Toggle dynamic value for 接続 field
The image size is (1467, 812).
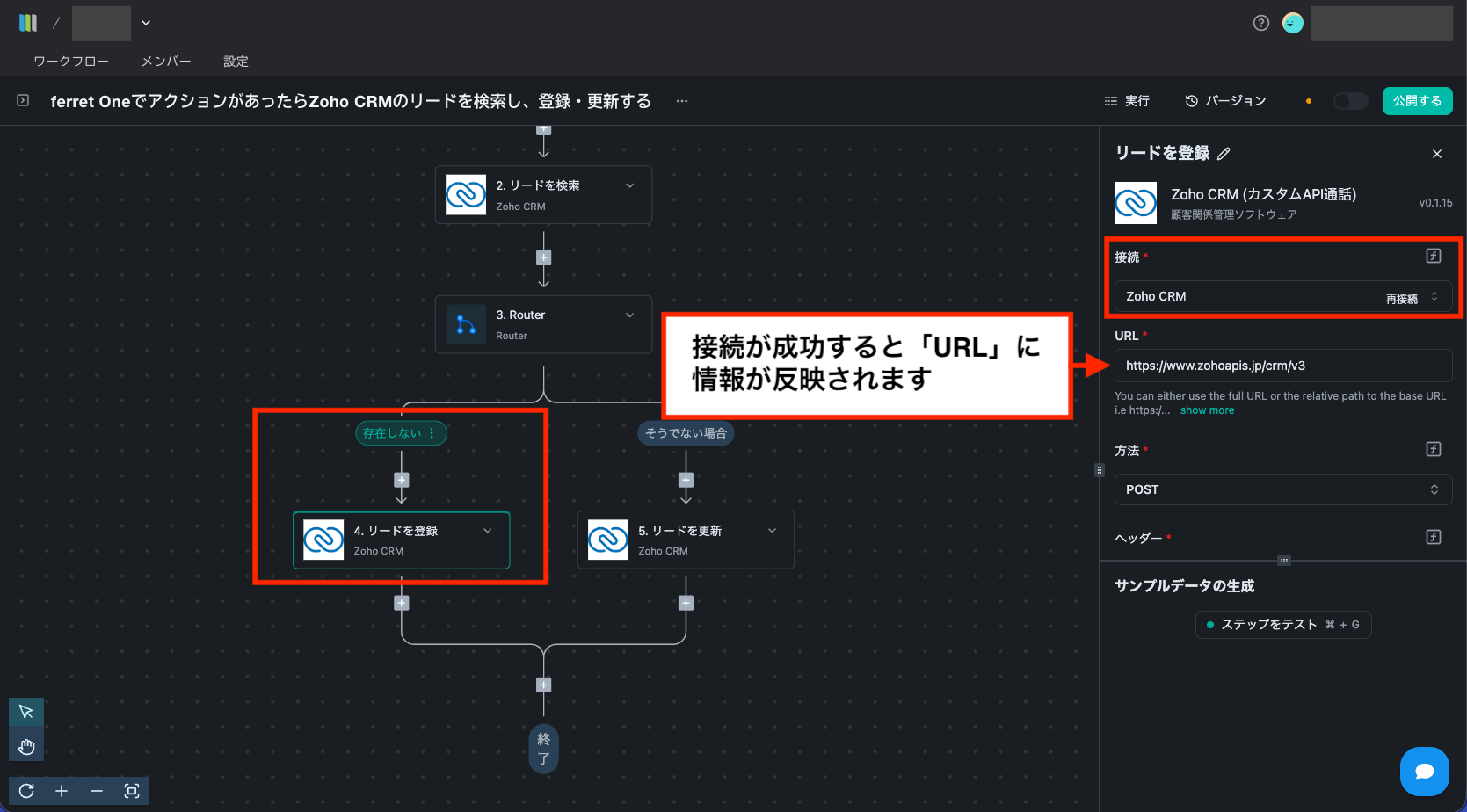tap(1434, 256)
